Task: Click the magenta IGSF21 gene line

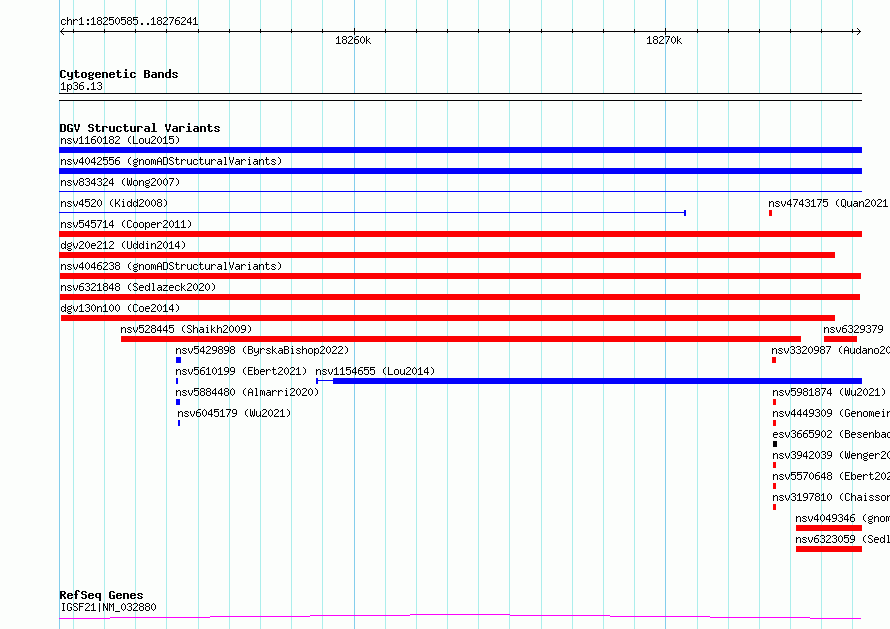Action: click(x=460, y=617)
